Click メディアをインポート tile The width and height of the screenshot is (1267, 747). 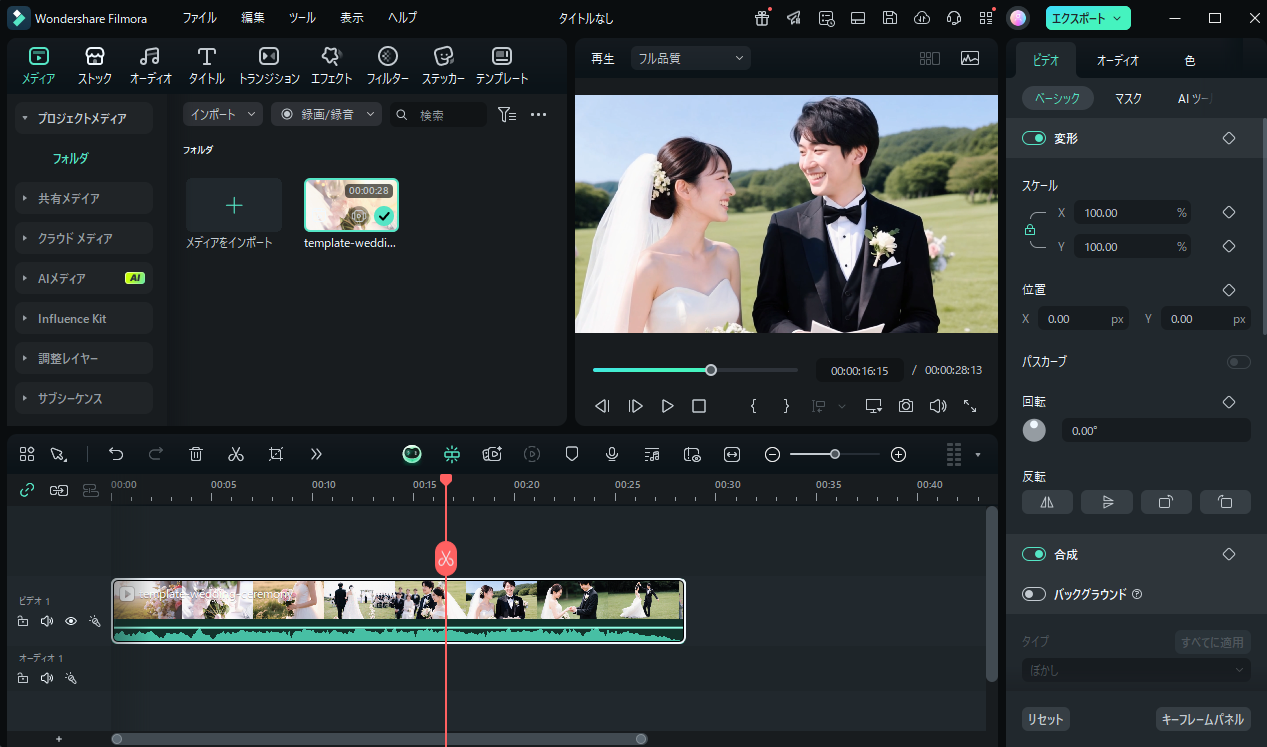[x=234, y=205]
